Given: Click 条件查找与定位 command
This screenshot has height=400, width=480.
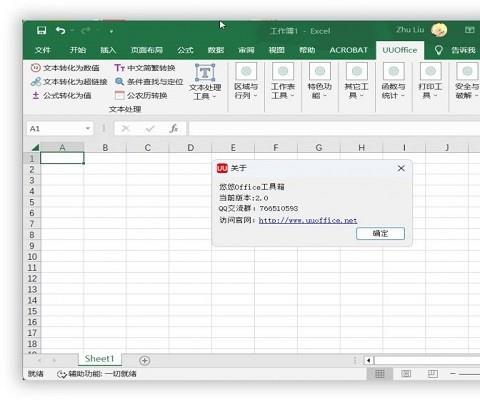Looking at the screenshot, I should 149,82.
